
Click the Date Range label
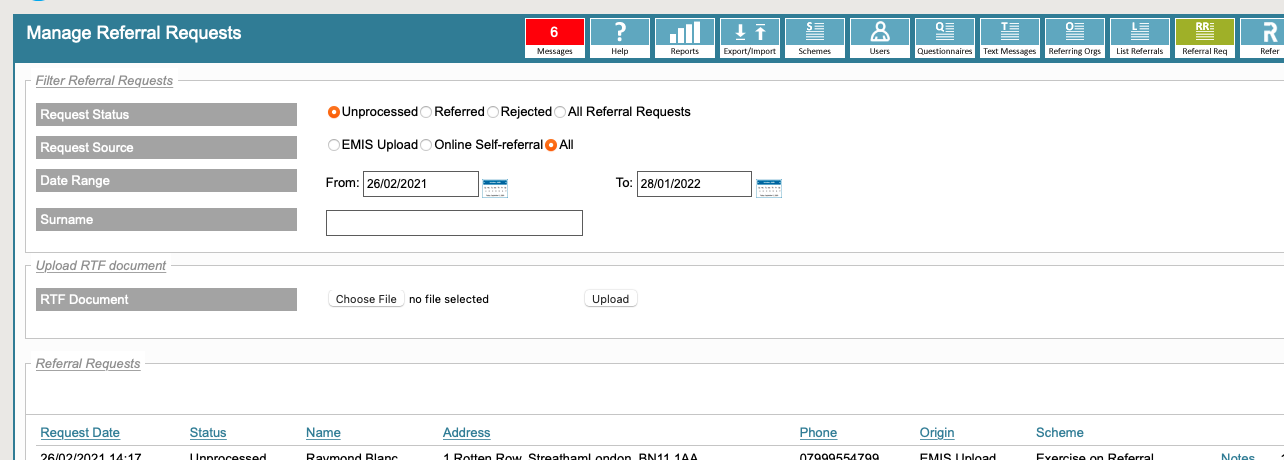click(x=166, y=180)
